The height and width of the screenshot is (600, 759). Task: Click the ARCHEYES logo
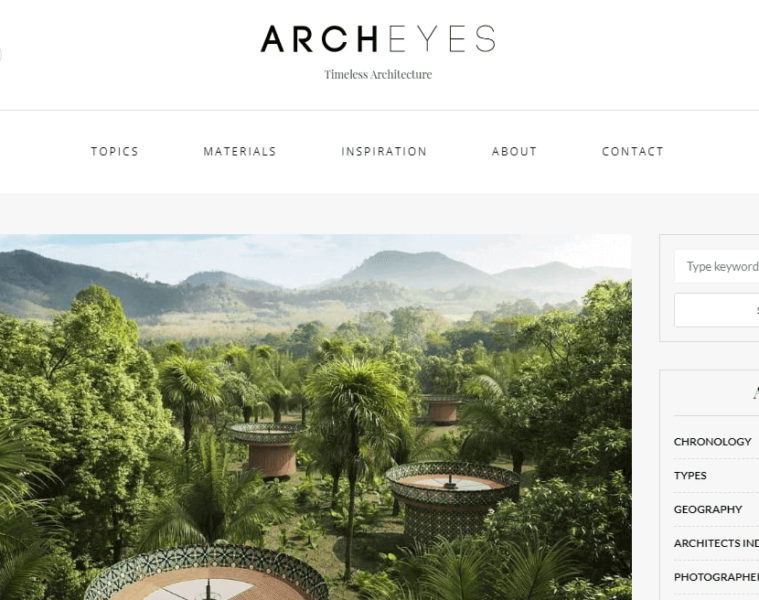[x=378, y=39]
